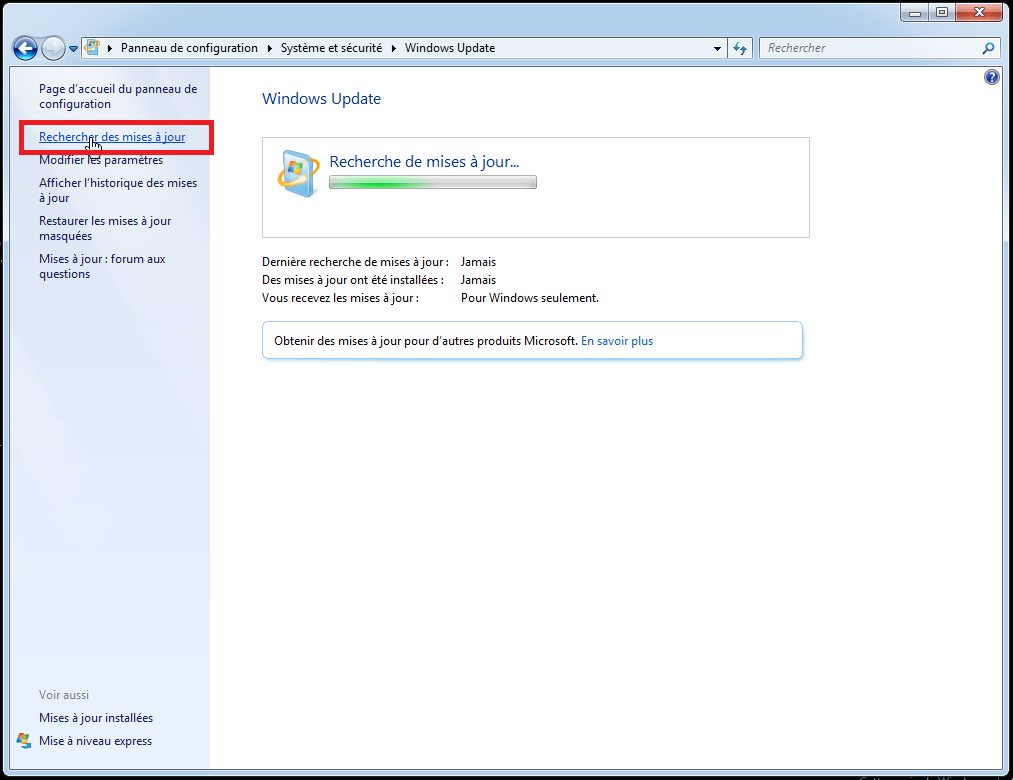The width and height of the screenshot is (1013, 780).
Task: Expand the arrow before Panneau de configuration
Action: (110, 48)
